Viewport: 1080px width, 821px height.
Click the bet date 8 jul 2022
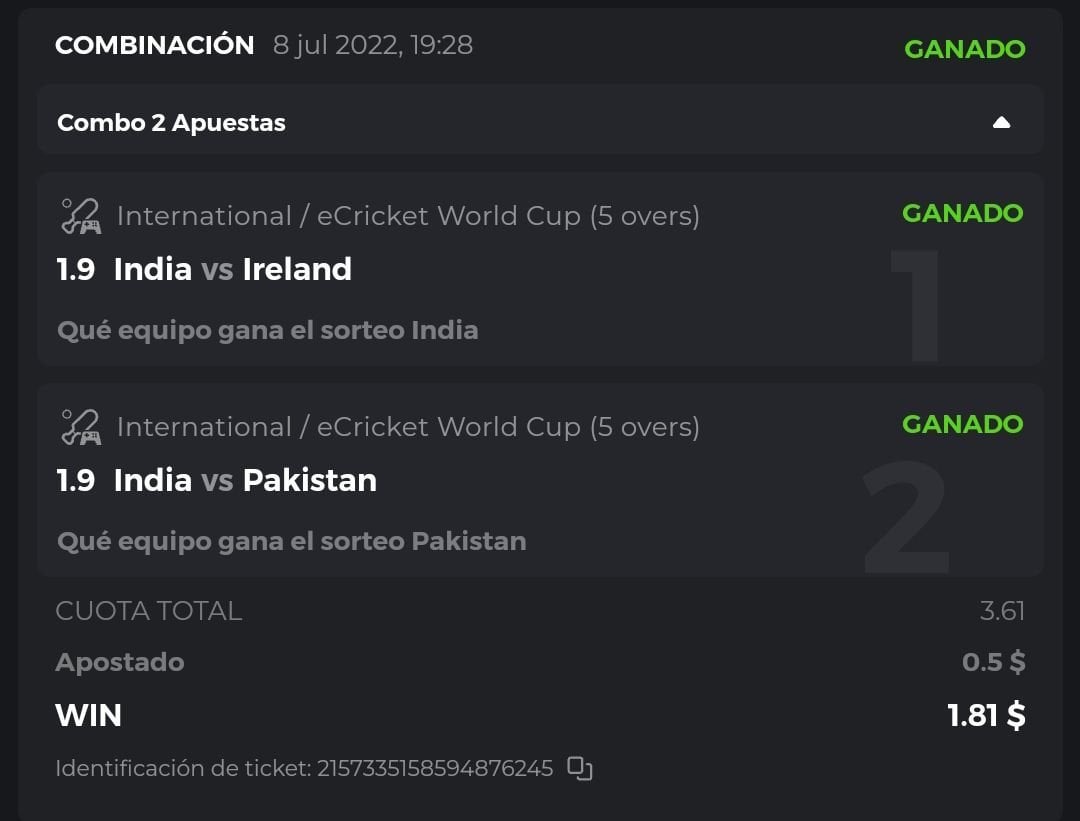373,45
